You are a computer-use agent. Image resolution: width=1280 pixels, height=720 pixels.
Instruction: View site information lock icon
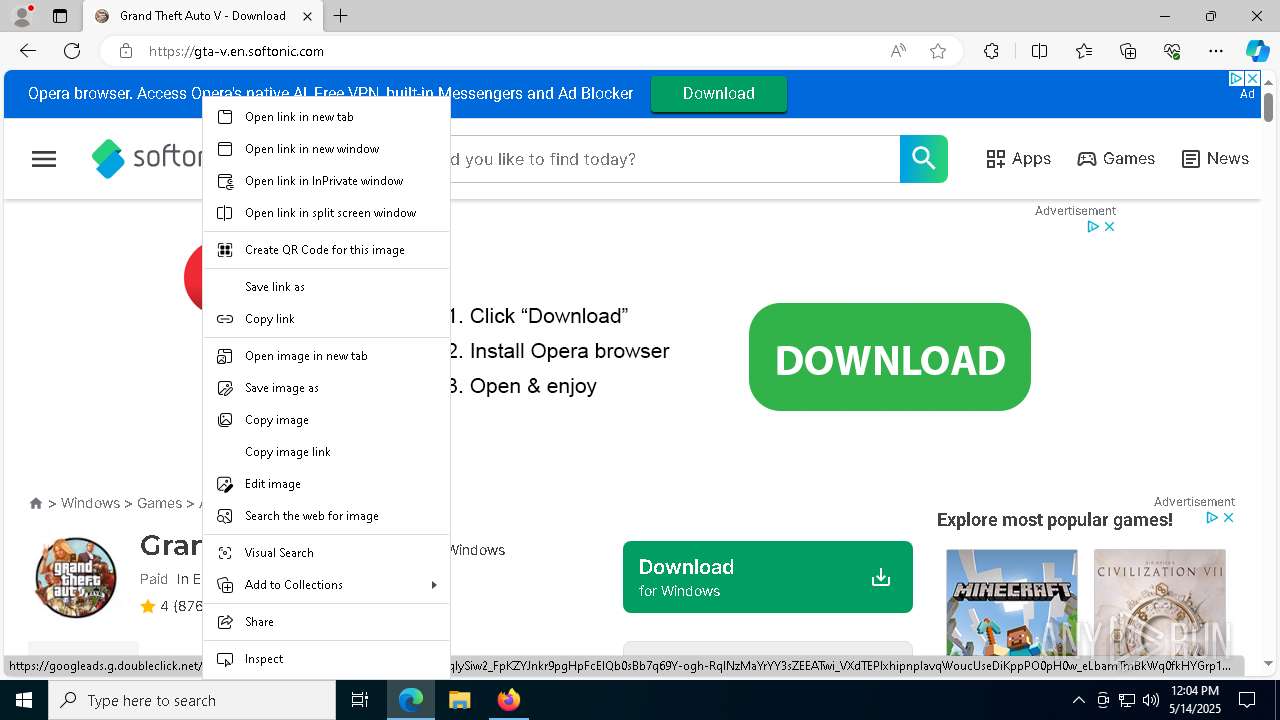pyautogui.click(x=125, y=51)
